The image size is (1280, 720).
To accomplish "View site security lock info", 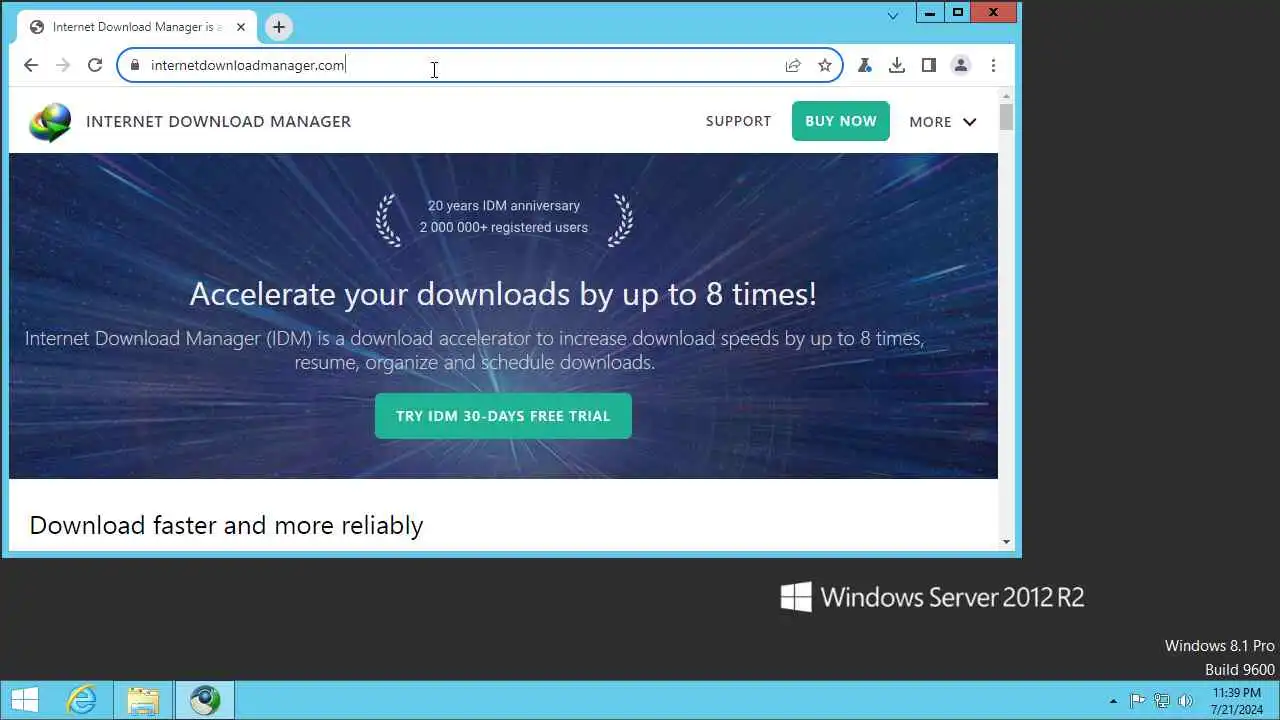I will tap(134, 65).
